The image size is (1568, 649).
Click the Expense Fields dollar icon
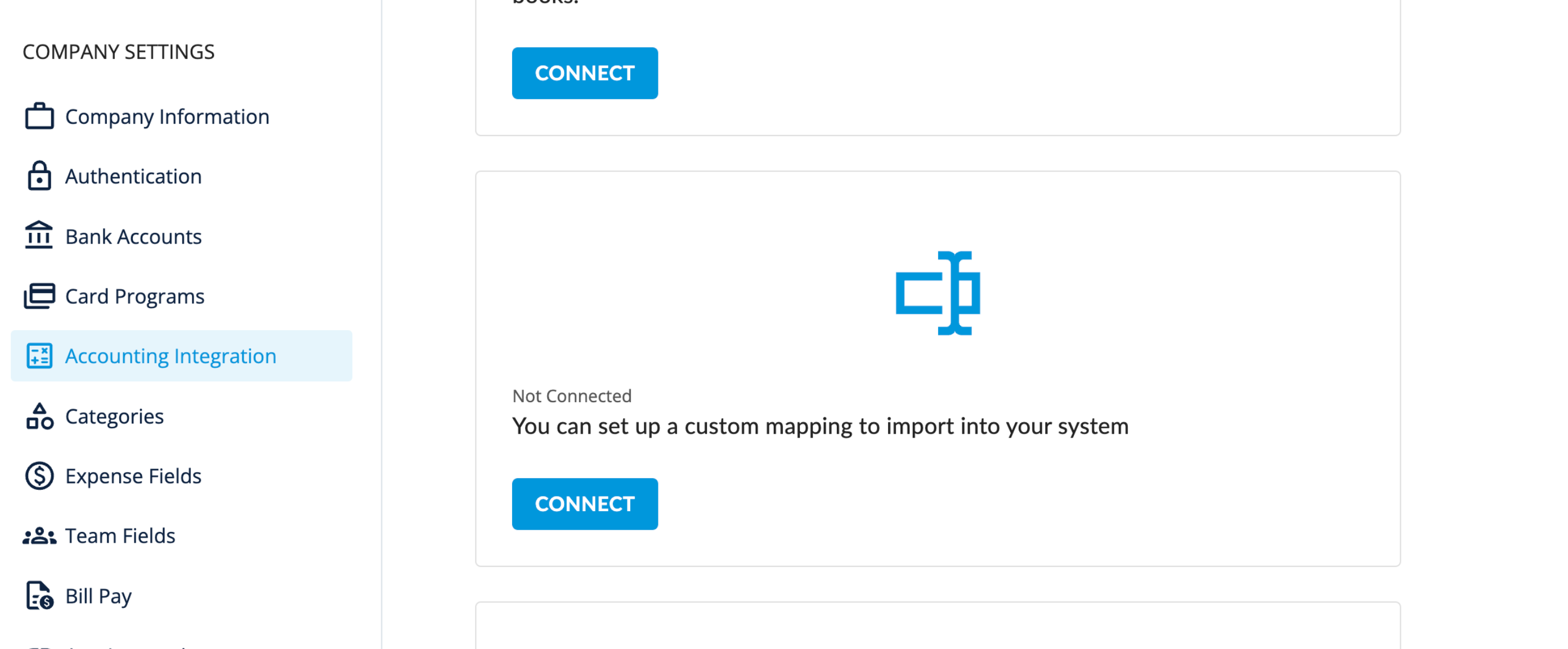tap(39, 476)
